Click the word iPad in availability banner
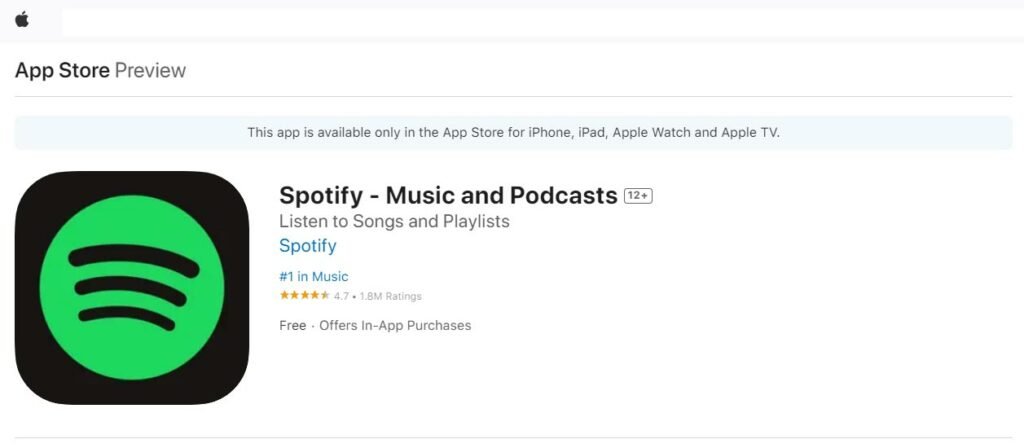 pos(592,132)
